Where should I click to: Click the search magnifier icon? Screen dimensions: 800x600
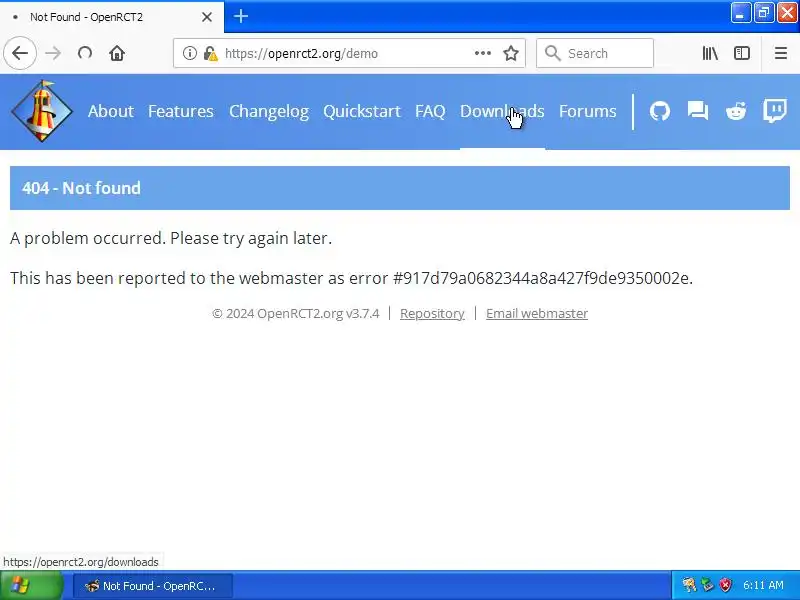tap(553, 53)
